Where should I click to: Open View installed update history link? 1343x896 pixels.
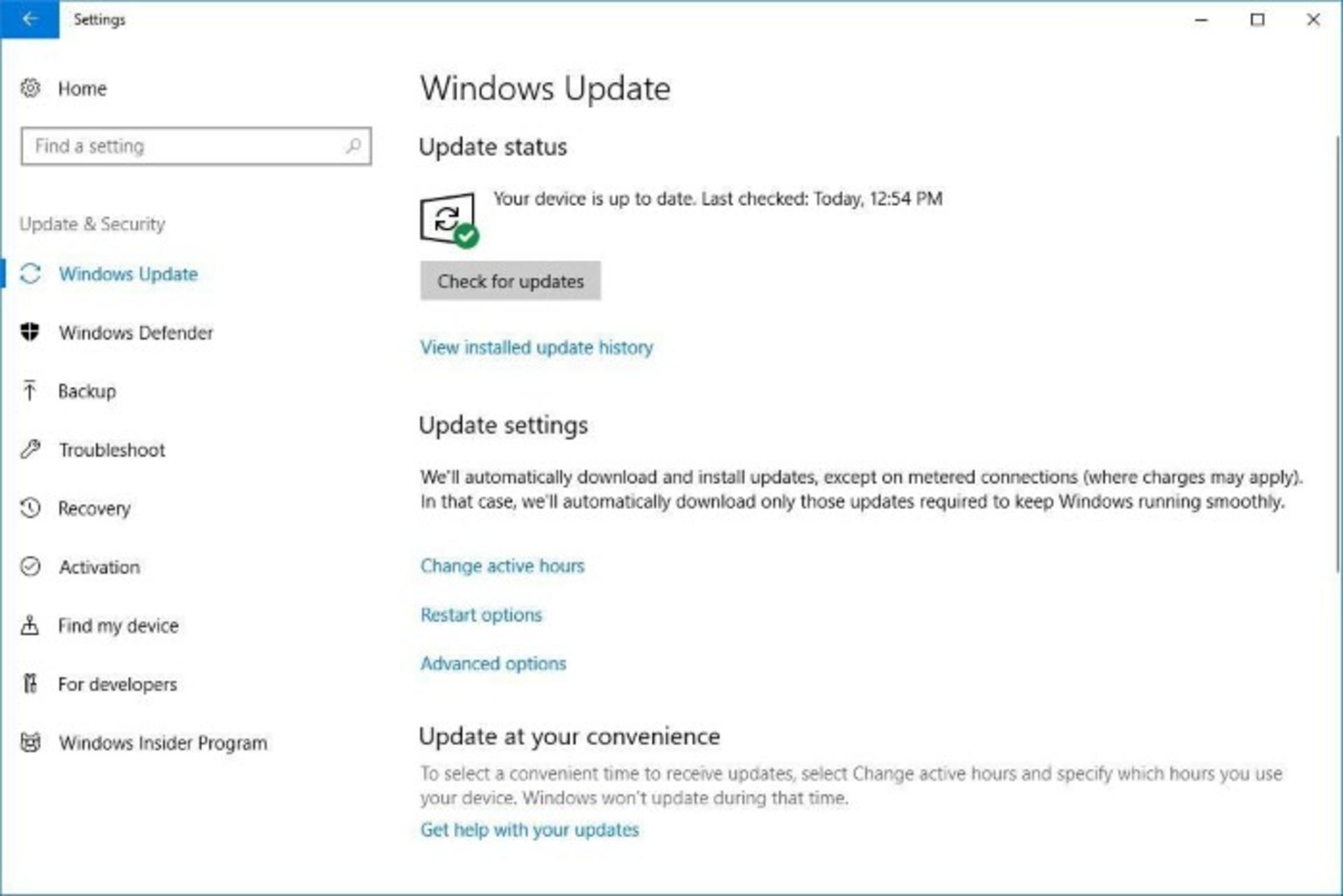[x=537, y=347]
